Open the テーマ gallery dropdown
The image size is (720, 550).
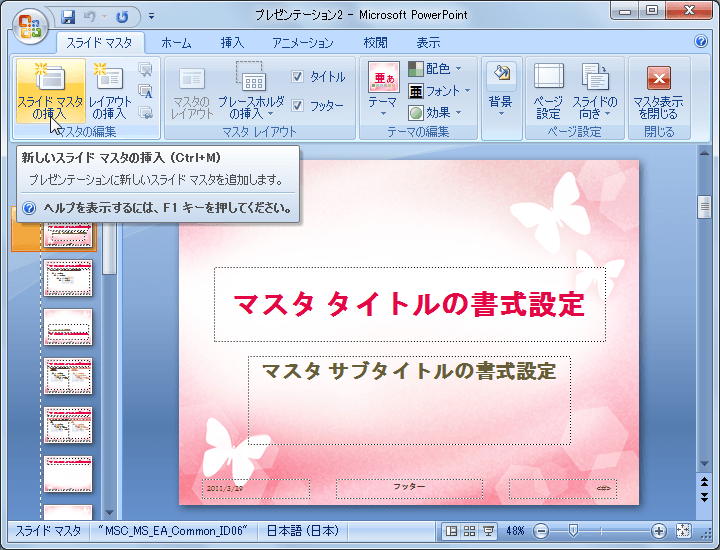tap(383, 90)
